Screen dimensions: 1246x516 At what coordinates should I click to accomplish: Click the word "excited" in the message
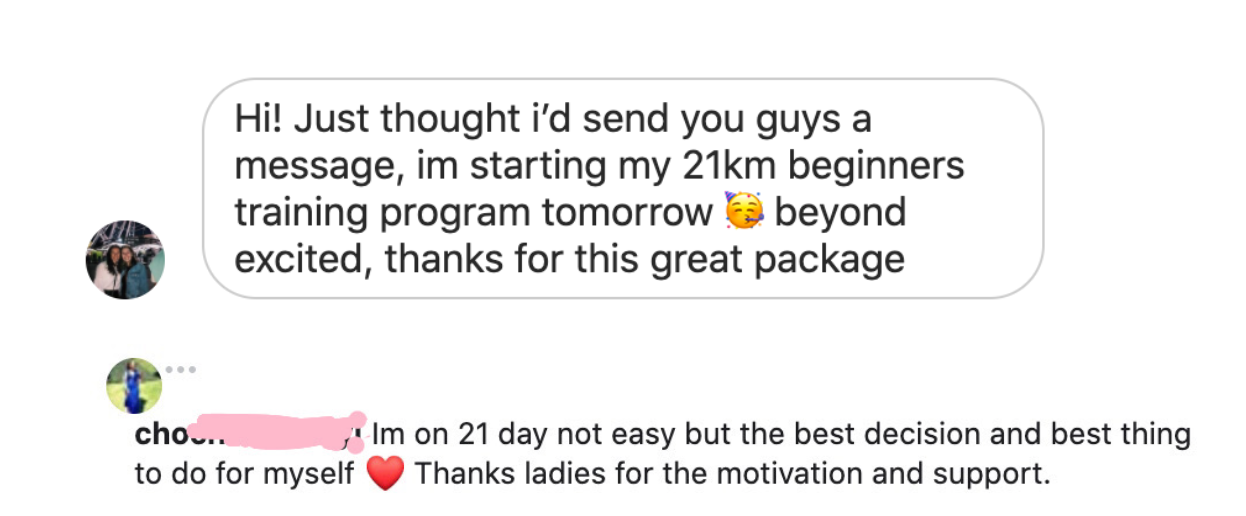pos(302,259)
